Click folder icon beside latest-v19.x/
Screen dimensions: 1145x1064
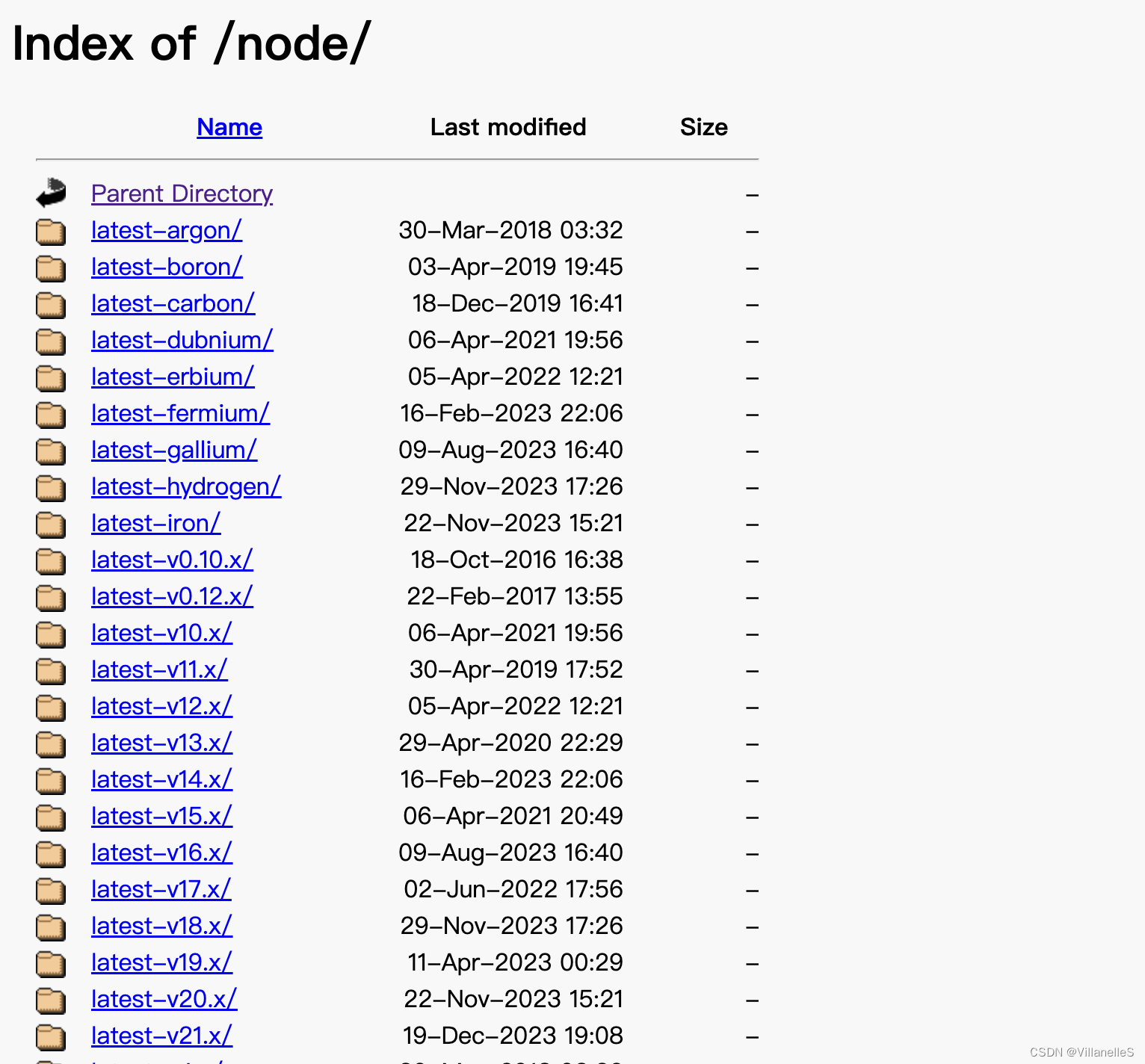tap(51, 963)
